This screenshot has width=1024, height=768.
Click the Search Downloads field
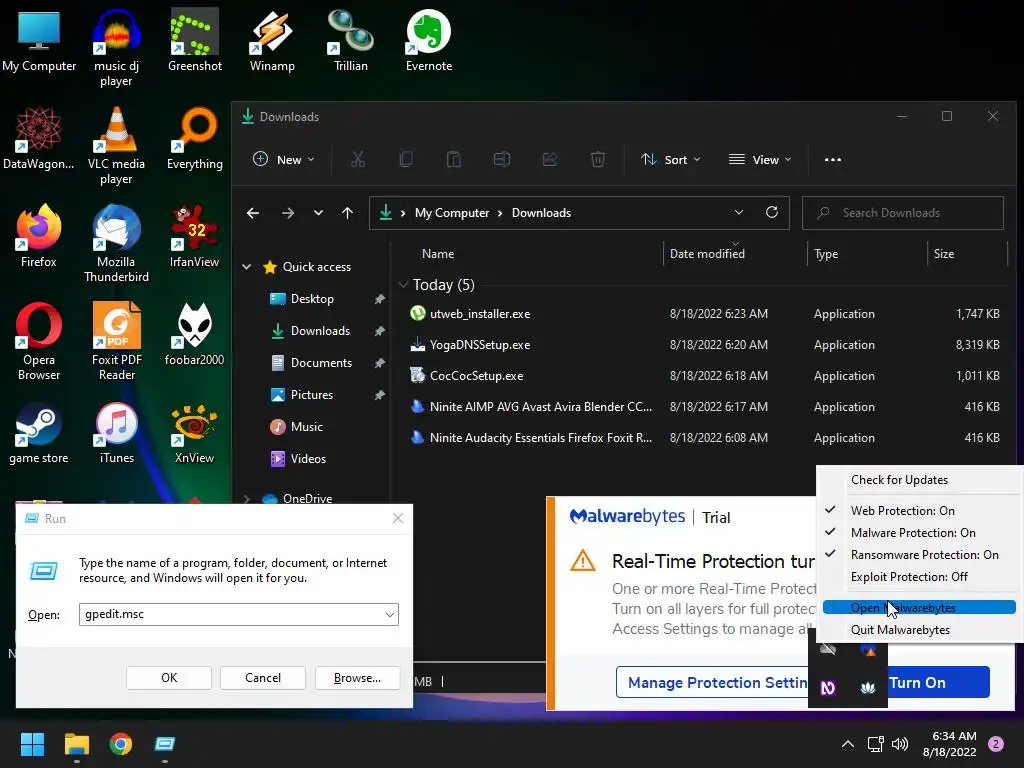[x=903, y=213]
